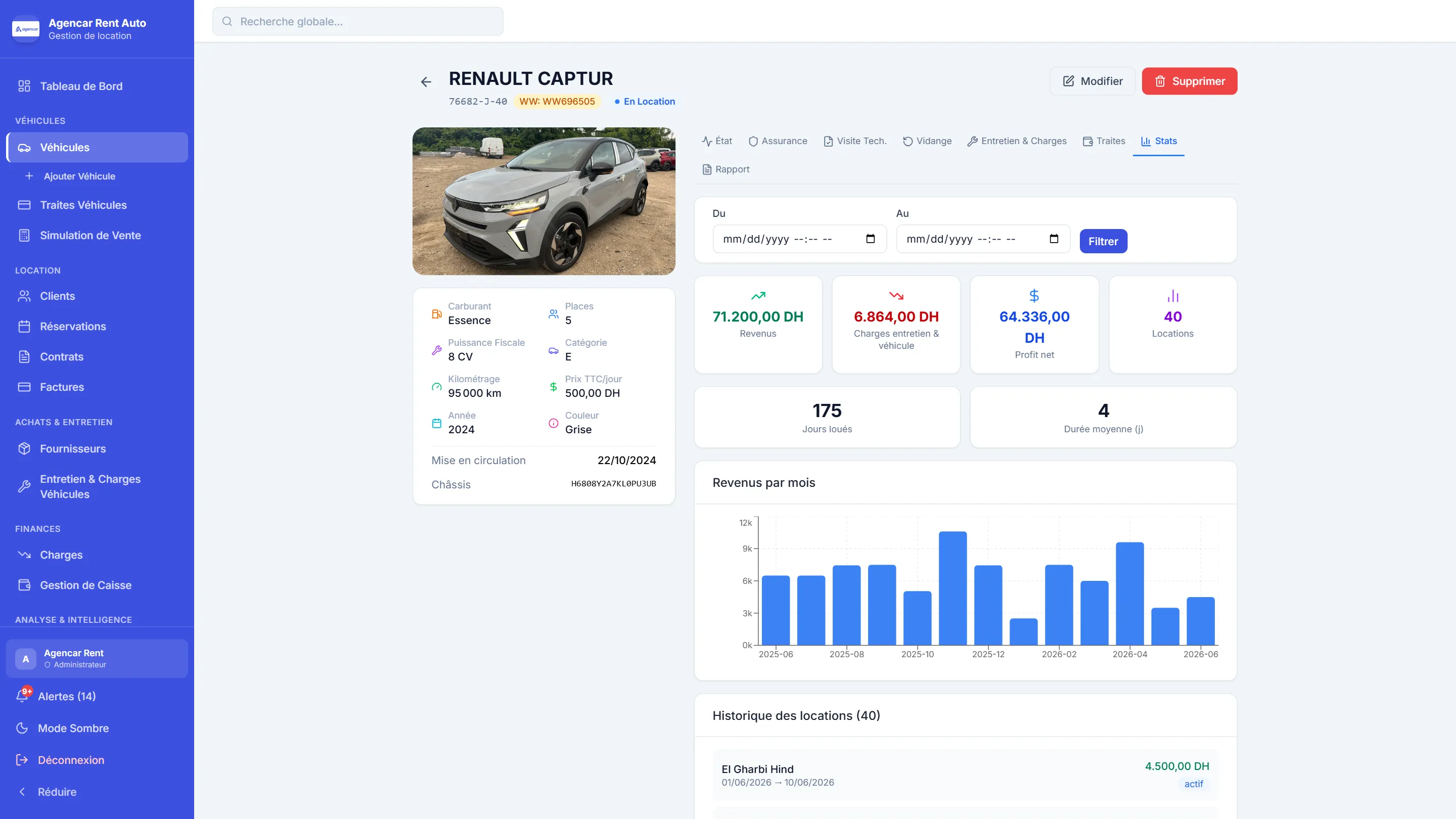Click the trending-down icon beside Charges
This screenshot has height=819, width=1456.
point(24,555)
